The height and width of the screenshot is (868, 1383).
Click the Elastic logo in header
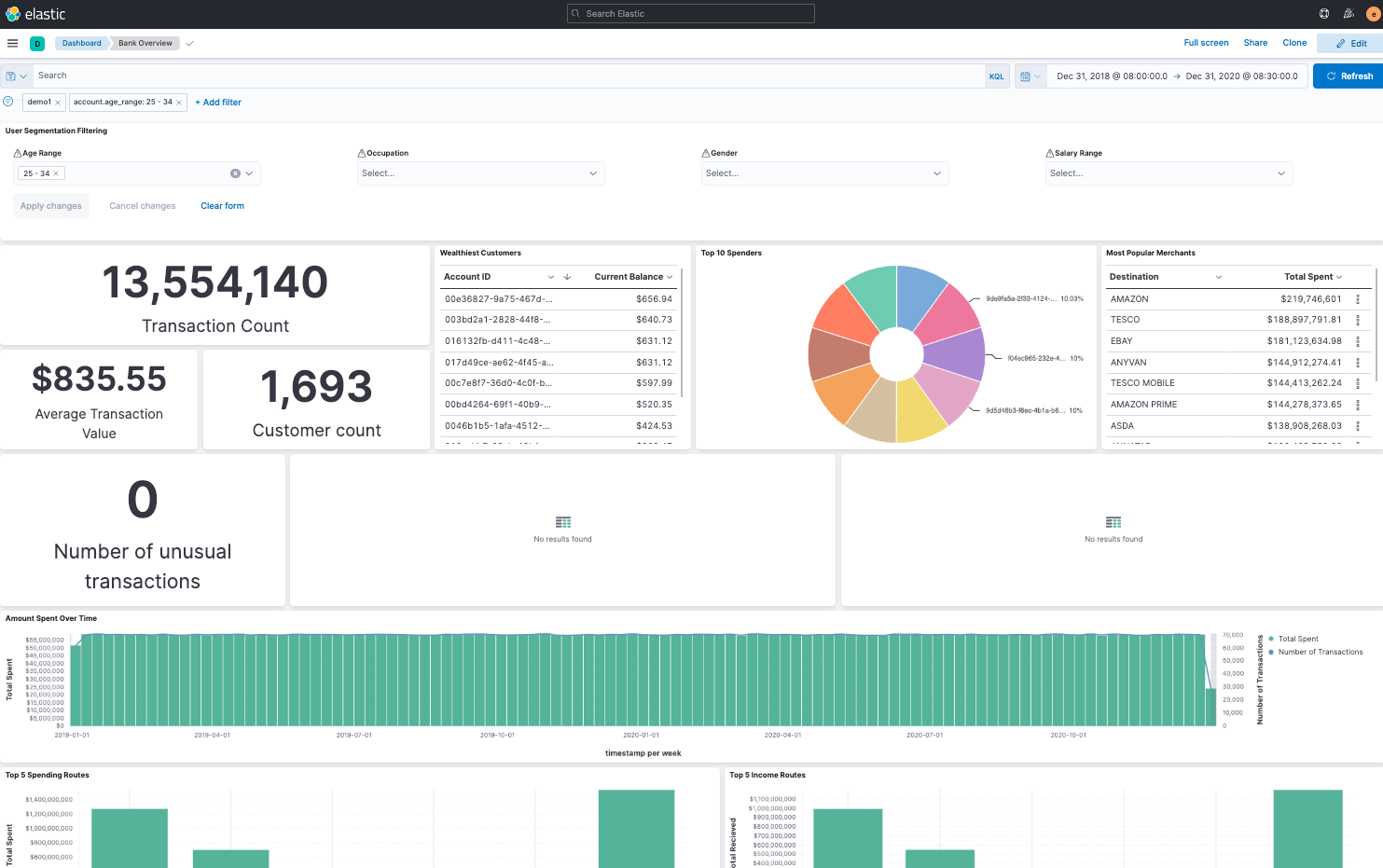[35, 14]
